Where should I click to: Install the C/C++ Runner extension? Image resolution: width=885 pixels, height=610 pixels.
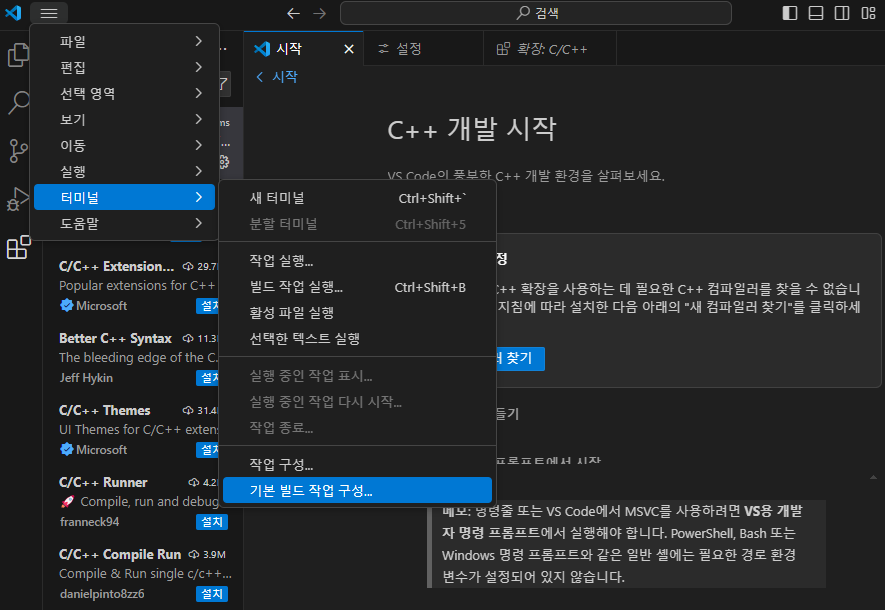point(211,521)
